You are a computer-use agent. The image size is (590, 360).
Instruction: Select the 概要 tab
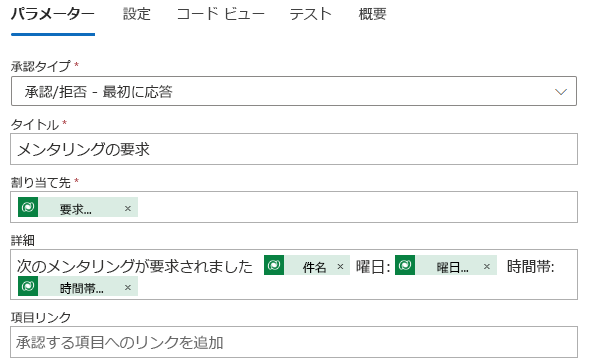(373, 14)
